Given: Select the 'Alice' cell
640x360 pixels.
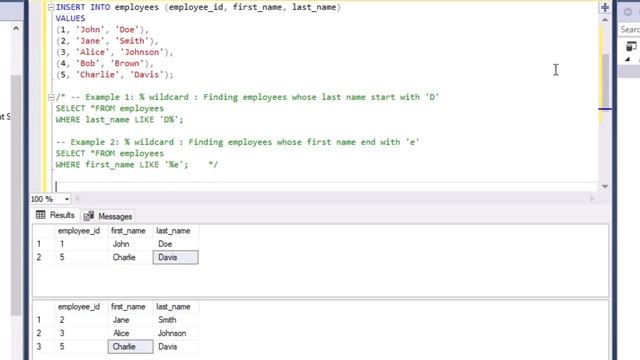Looking at the screenshot, I should 131,333.
